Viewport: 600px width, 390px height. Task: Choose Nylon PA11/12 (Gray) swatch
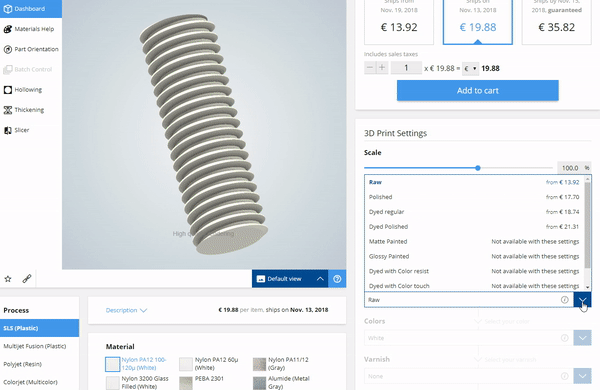[259, 364]
